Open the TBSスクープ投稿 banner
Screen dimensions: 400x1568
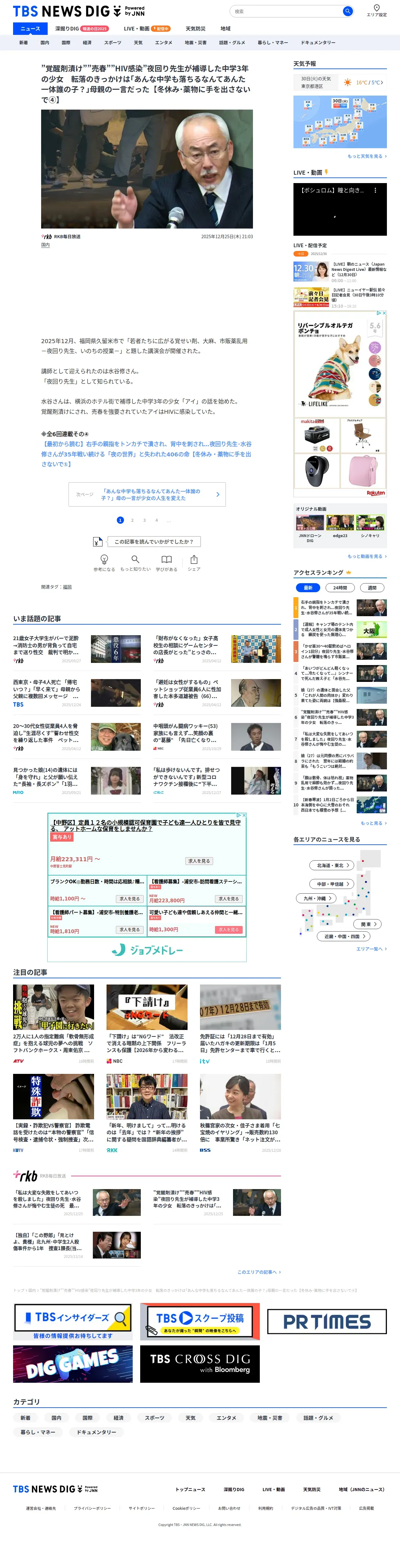click(x=200, y=1321)
